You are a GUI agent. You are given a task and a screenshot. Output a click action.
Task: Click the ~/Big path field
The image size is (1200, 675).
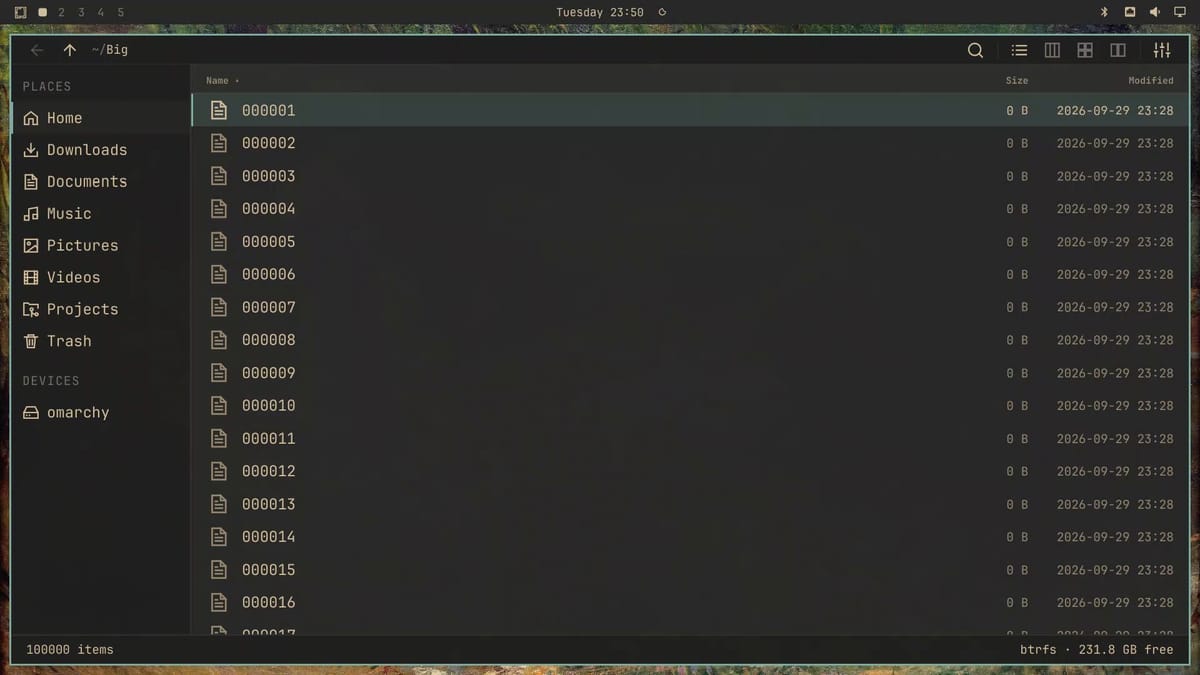click(109, 50)
